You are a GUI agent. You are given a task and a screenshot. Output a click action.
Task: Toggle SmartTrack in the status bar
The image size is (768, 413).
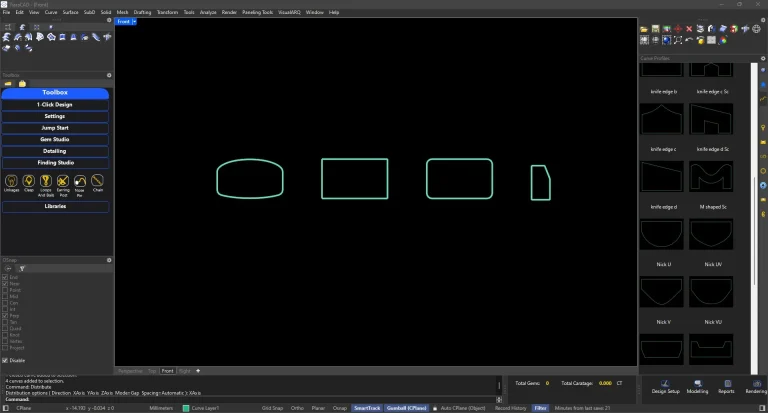tap(366, 408)
